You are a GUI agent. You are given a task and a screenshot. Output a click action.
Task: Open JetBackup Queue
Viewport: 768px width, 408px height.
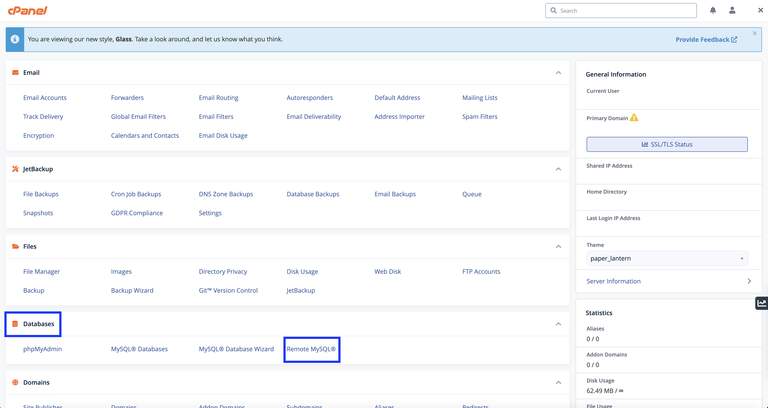472,194
